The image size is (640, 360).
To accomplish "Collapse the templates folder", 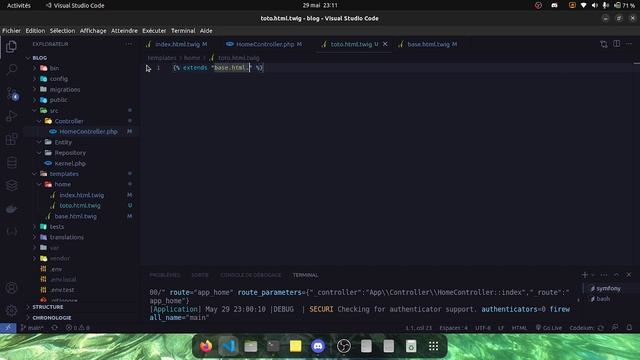I will [64, 174].
